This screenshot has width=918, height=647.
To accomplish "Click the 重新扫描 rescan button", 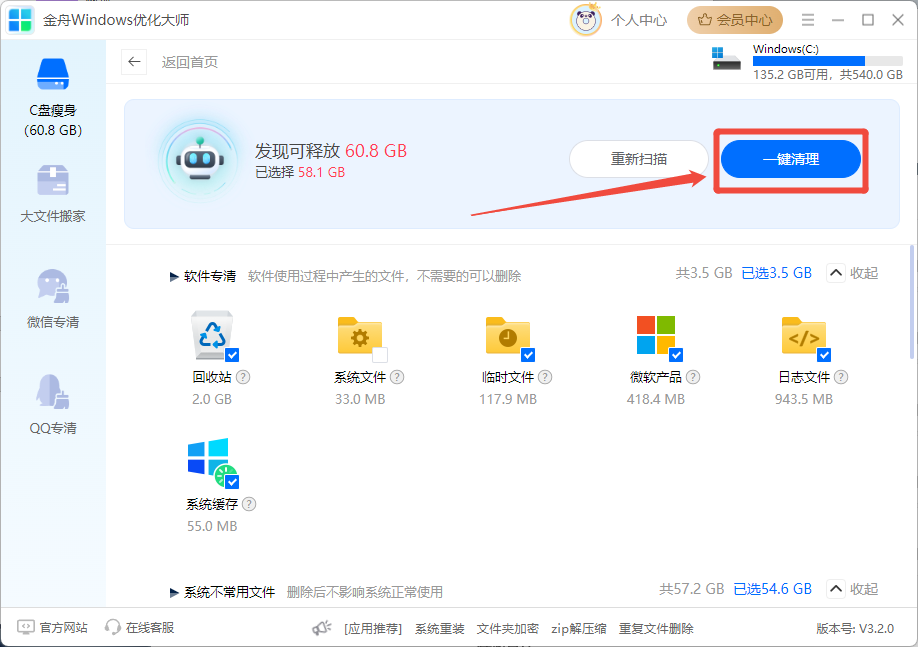I will 639,159.
